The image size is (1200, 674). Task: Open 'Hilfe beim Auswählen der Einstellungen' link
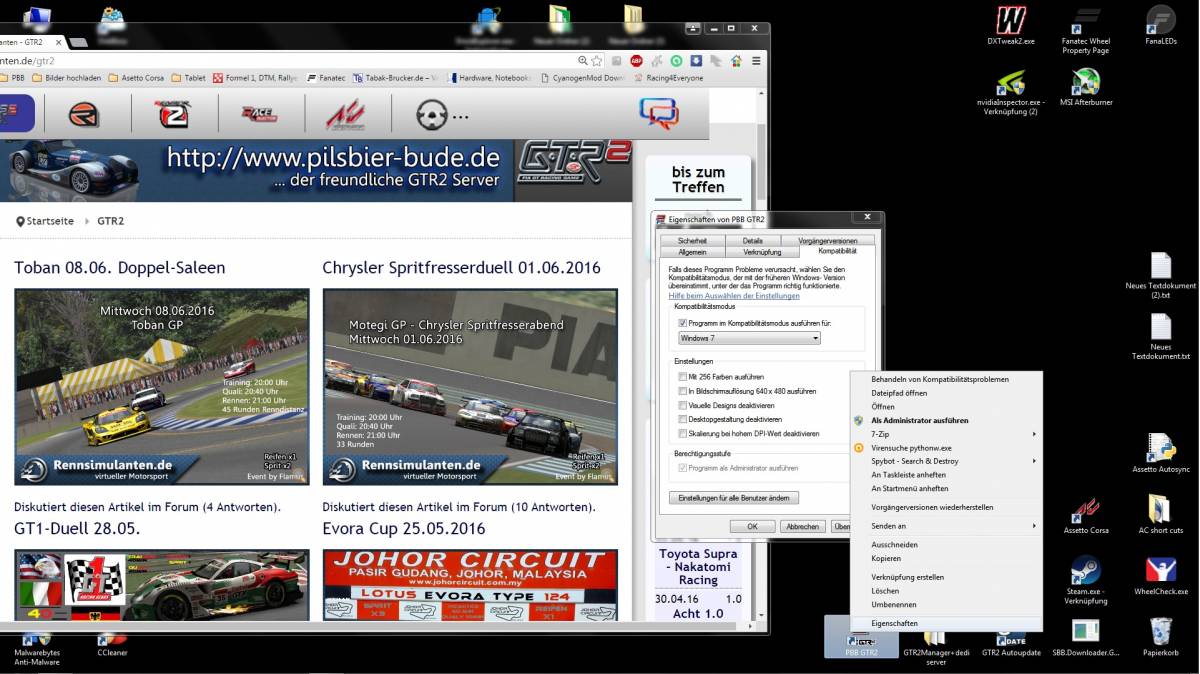[x=734, y=296]
